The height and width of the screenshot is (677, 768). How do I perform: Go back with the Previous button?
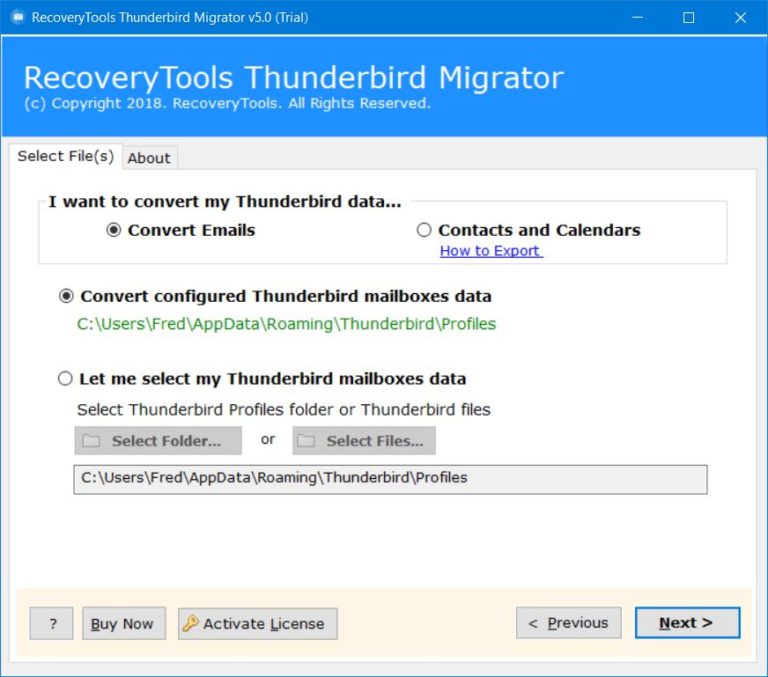pos(569,623)
